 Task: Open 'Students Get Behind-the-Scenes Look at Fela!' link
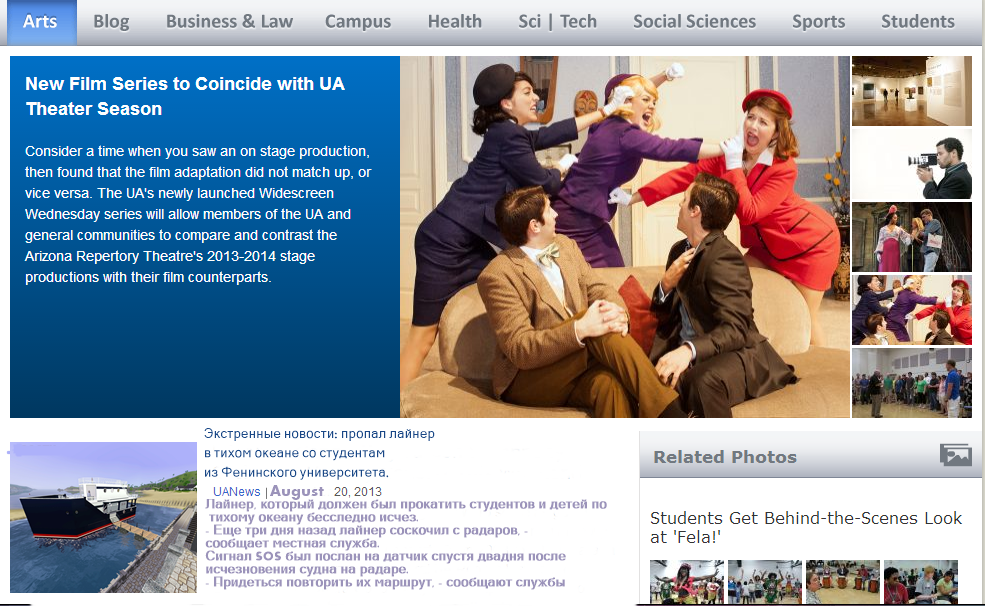coord(805,528)
